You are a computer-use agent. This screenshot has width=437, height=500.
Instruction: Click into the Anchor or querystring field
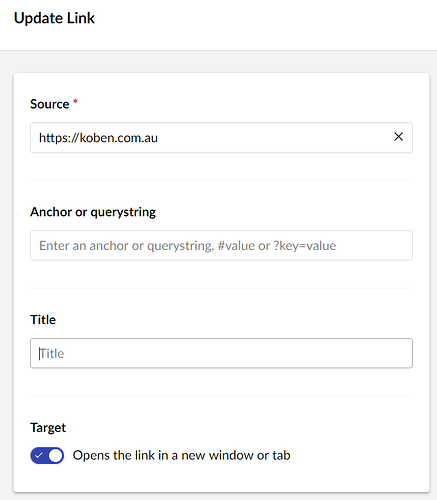pos(221,245)
